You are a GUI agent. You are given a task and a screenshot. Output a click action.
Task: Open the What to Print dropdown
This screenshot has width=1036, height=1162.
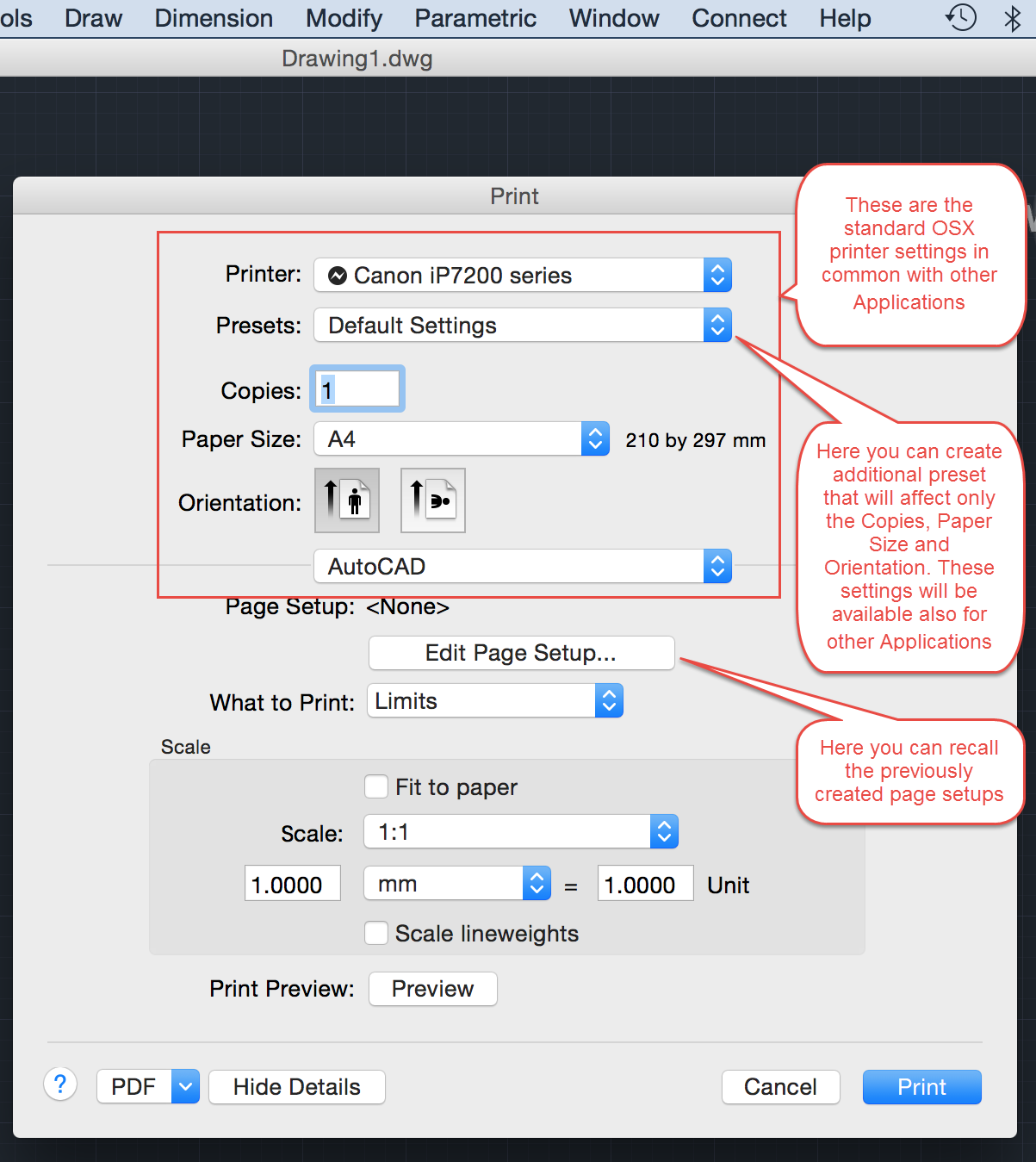[609, 700]
